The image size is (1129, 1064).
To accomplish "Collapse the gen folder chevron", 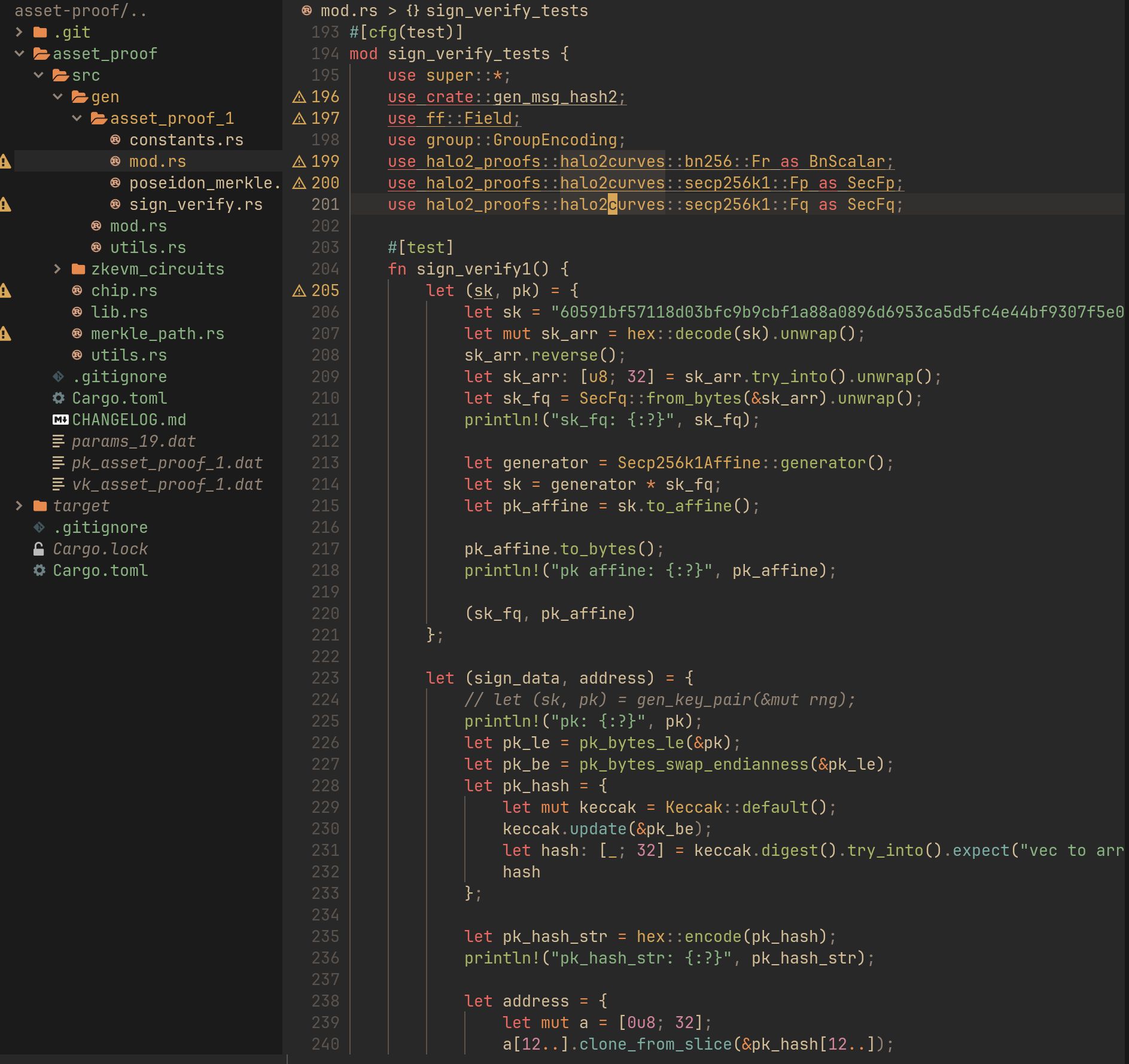I will click(x=57, y=97).
